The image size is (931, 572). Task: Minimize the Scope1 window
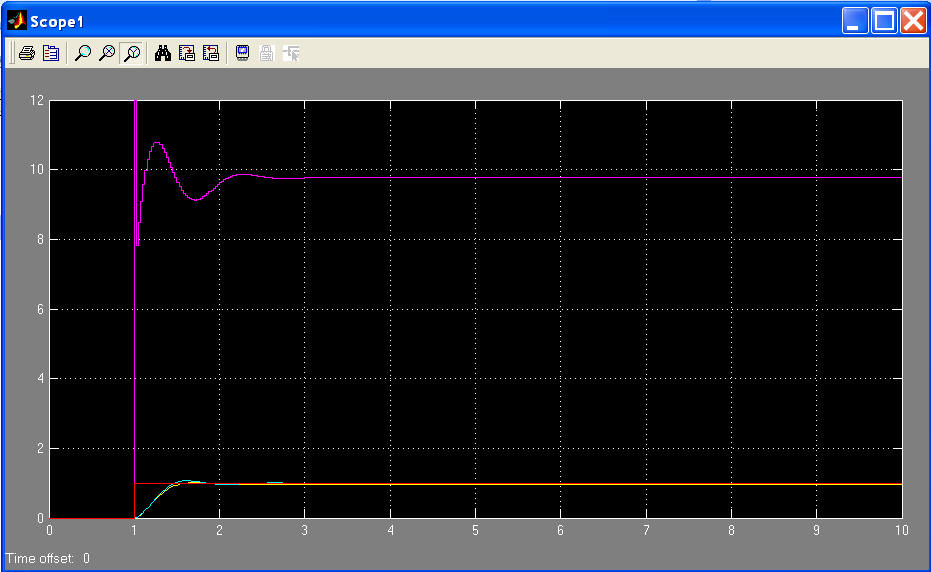coord(855,21)
